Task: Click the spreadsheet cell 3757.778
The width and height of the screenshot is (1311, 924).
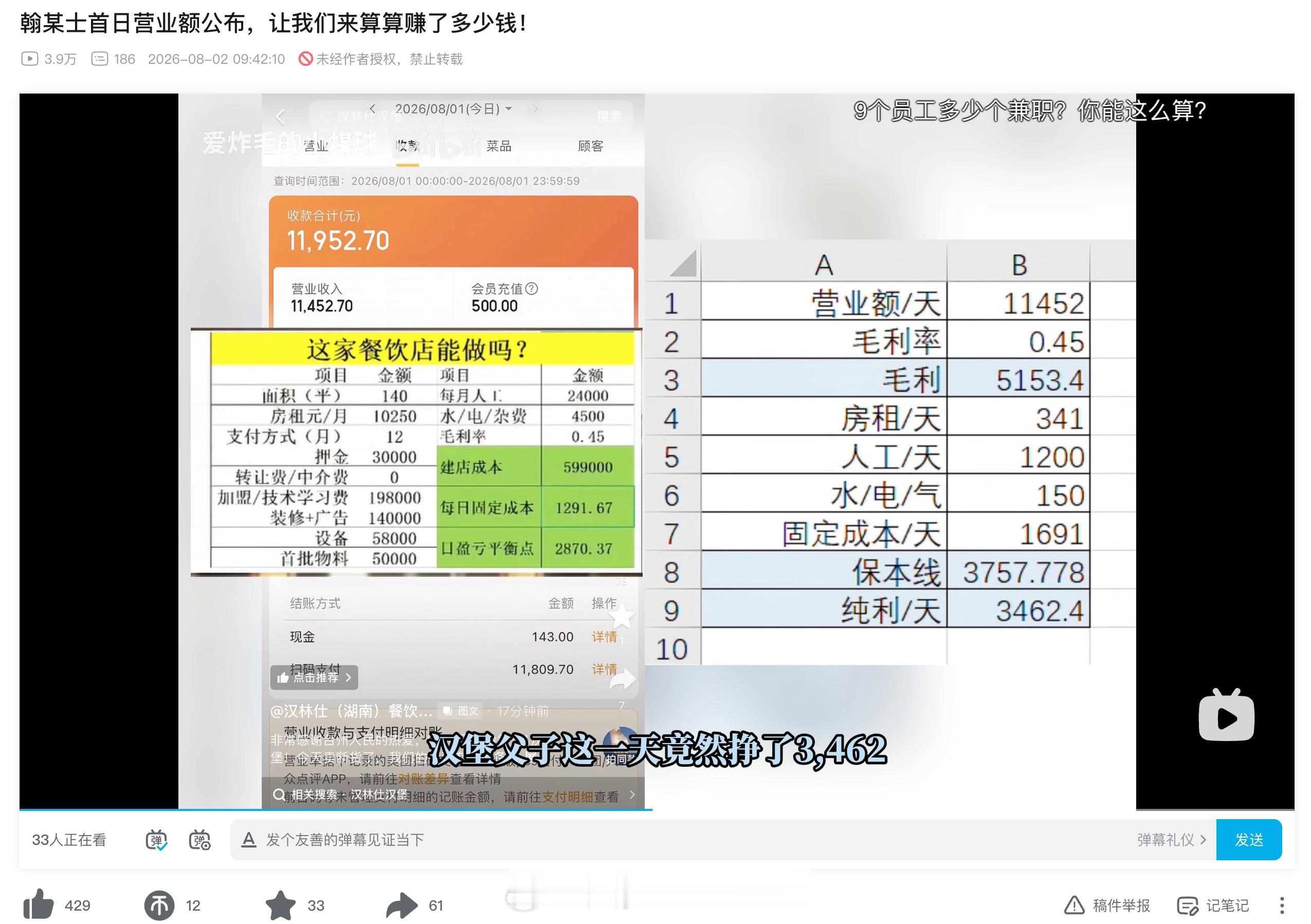Action: [1018, 572]
